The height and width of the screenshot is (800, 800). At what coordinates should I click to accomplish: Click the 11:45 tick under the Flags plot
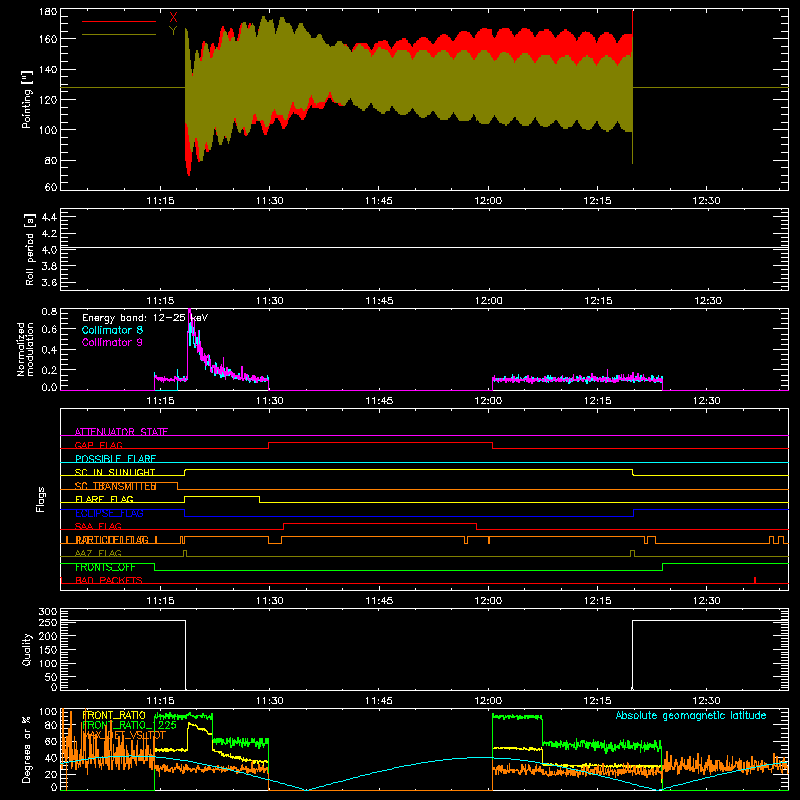pyautogui.click(x=379, y=601)
